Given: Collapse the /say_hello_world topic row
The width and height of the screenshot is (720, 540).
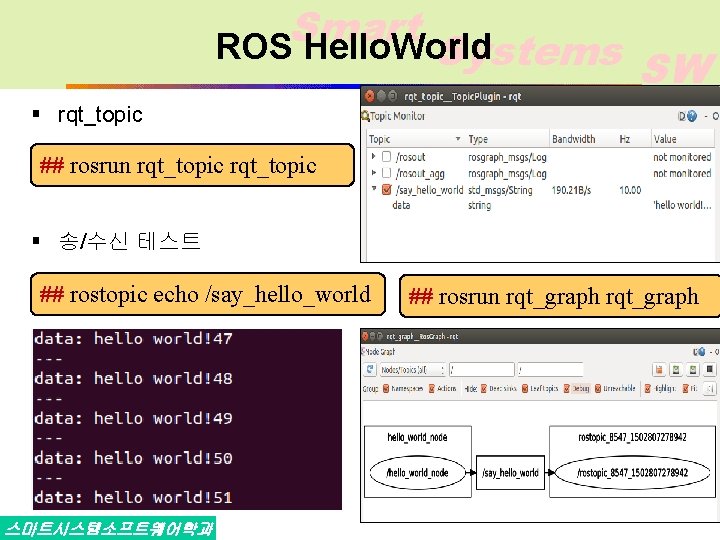Looking at the screenshot, I should coord(374,188).
